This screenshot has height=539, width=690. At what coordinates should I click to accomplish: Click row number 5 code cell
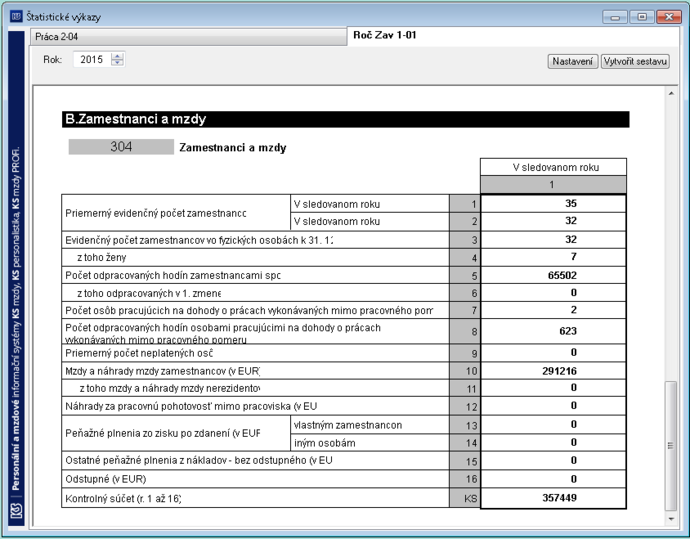[x=465, y=275]
